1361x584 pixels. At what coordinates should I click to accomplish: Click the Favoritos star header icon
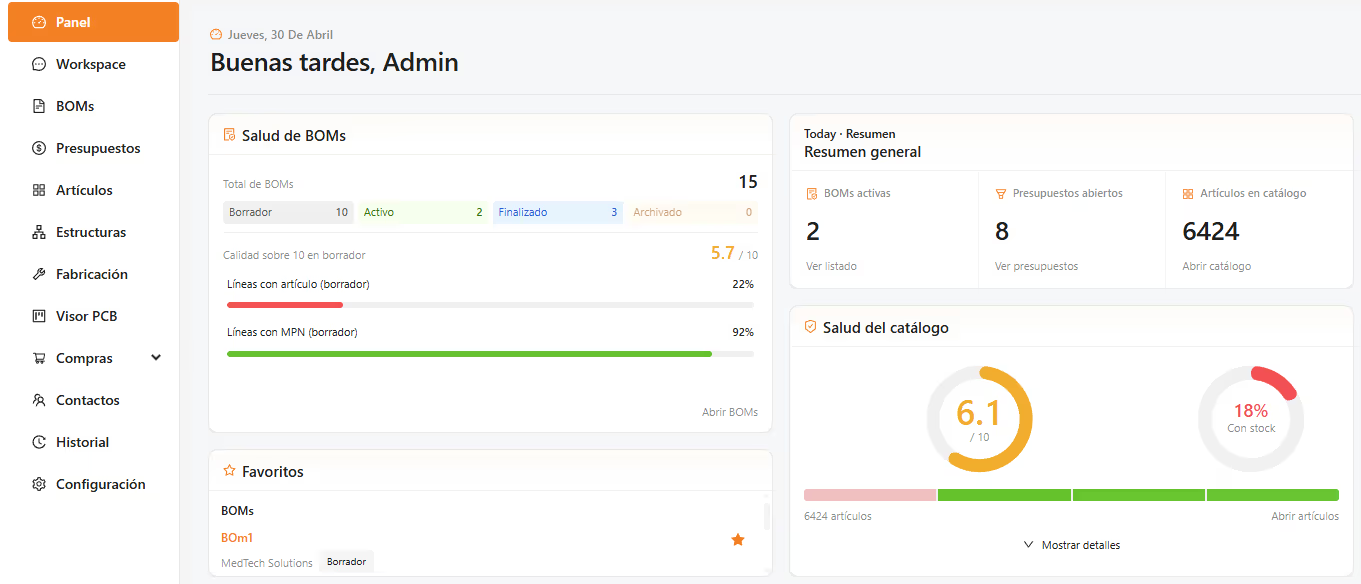coord(229,471)
